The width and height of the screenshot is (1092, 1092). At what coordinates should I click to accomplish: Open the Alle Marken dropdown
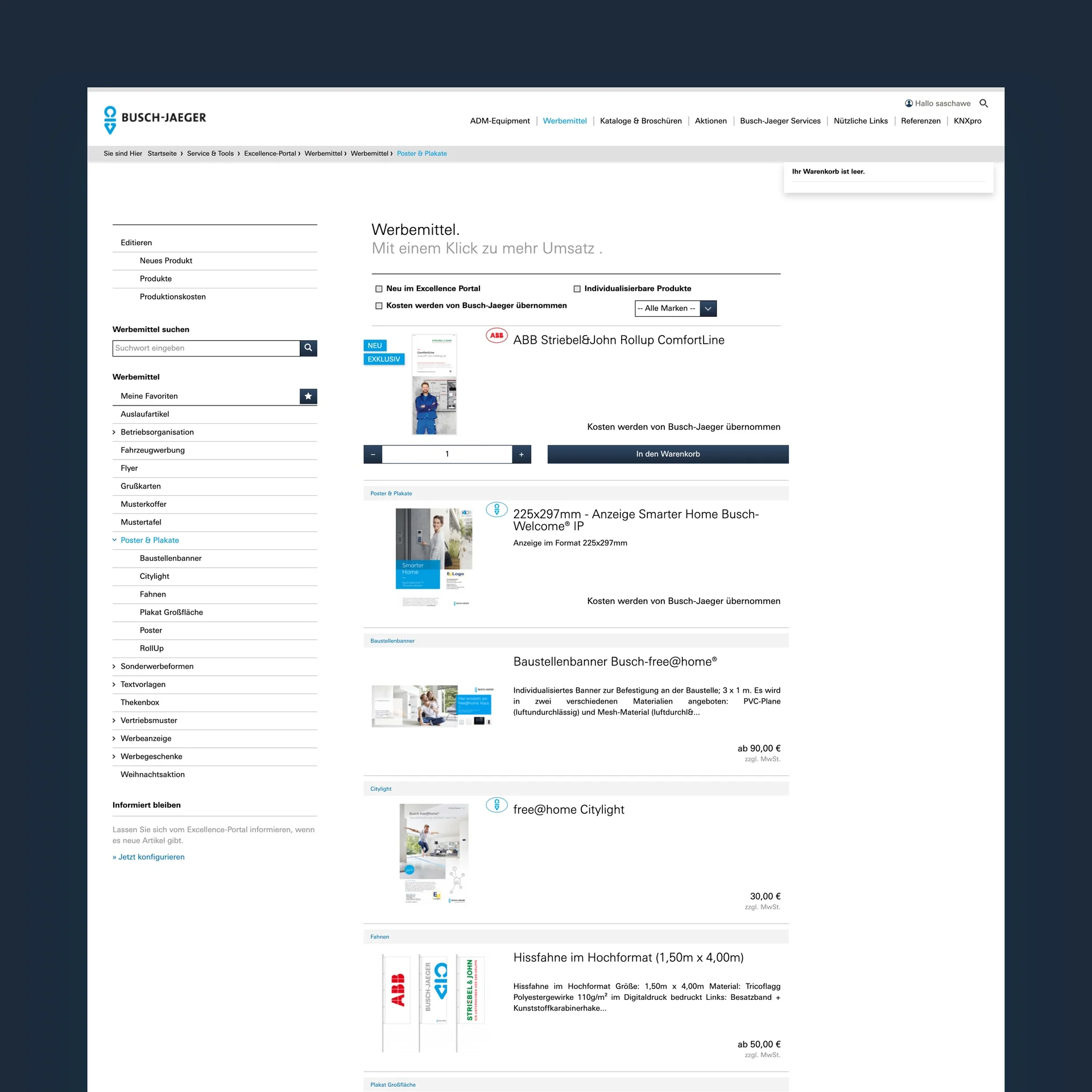[676, 308]
